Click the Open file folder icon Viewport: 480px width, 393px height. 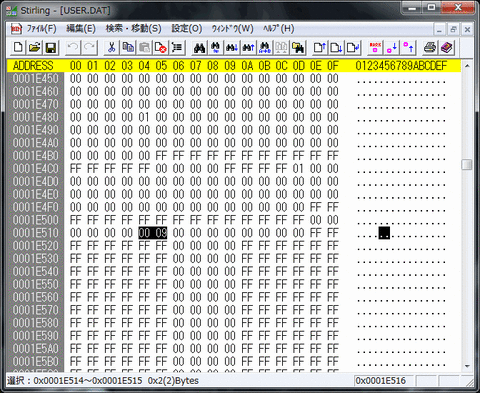[34, 48]
